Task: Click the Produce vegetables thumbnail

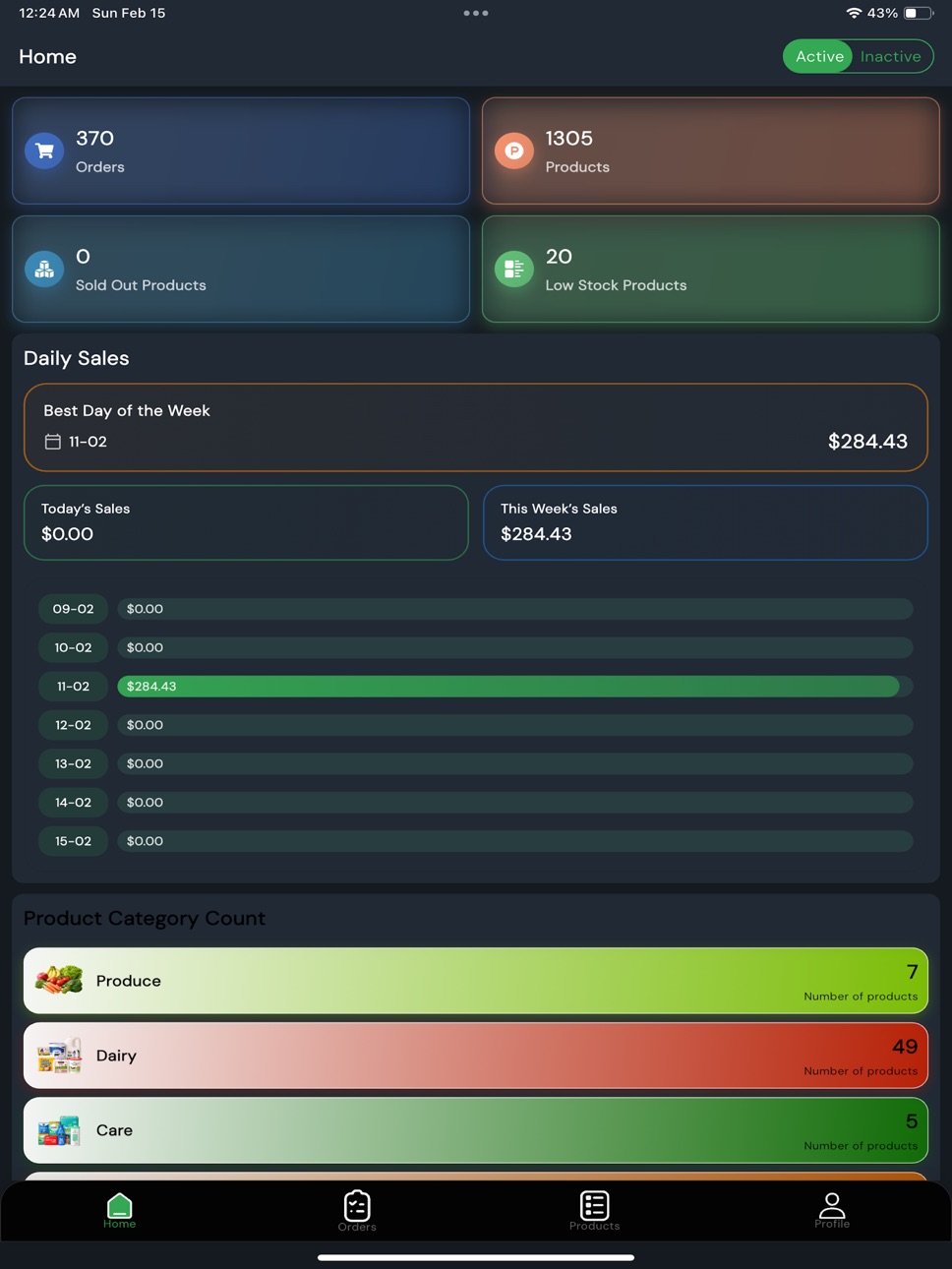Action: click(x=59, y=981)
